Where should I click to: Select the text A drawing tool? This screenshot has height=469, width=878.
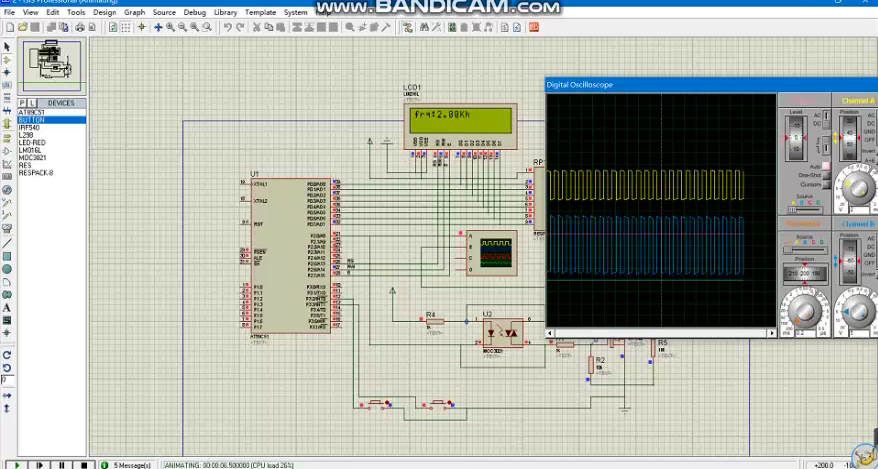[7, 308]
